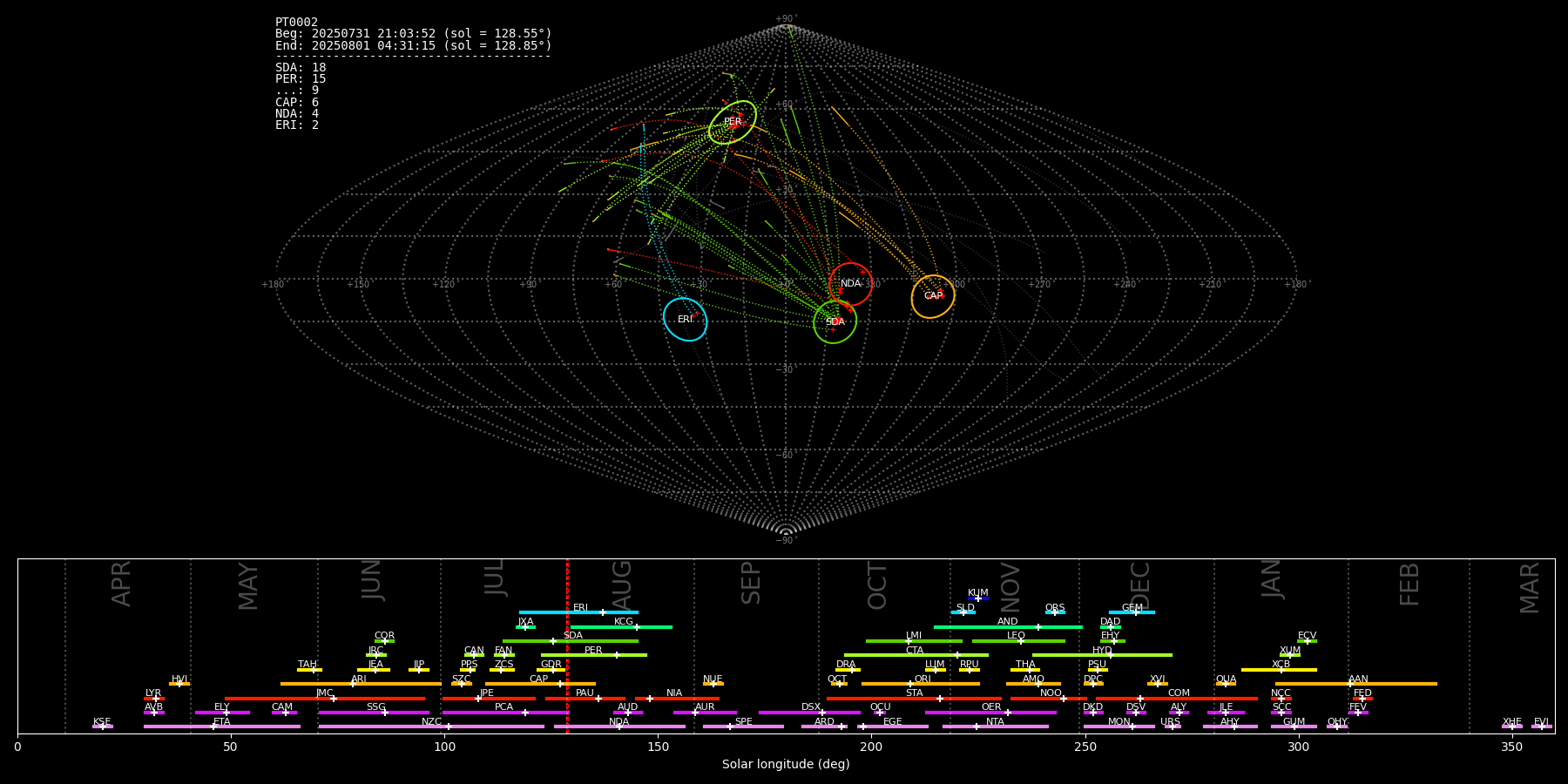1568x784 pixels.
Task: Click the 'AUG' month label
Action: click(x=622, y=585)
